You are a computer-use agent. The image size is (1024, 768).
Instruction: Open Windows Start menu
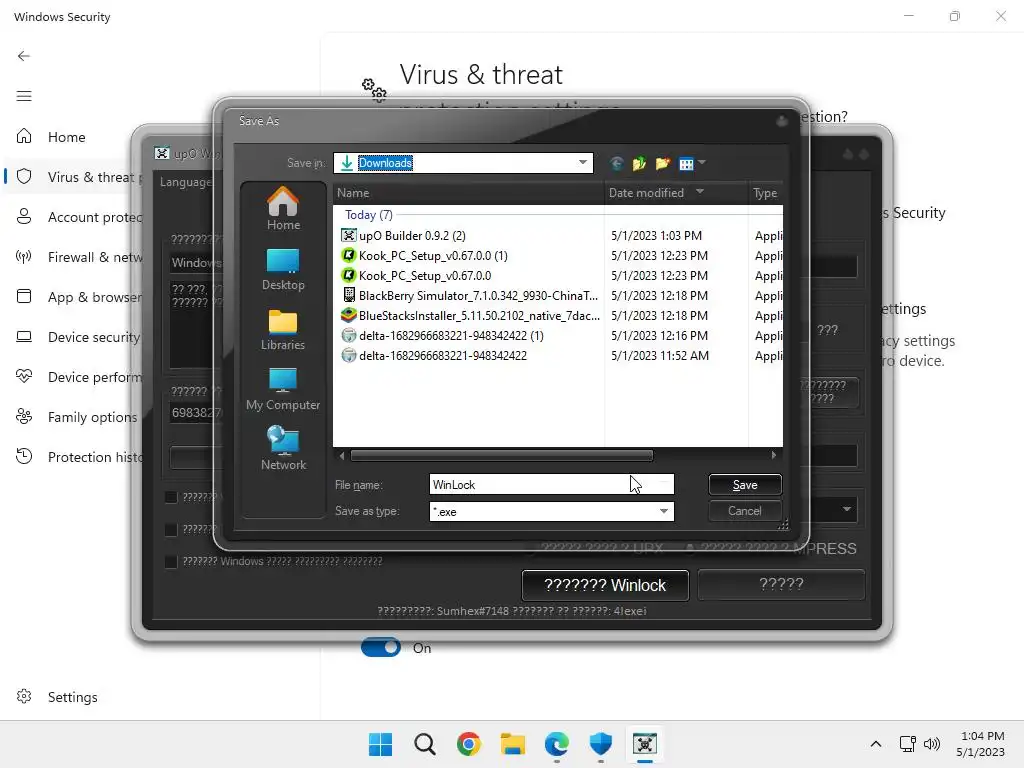tap(380, 744)
